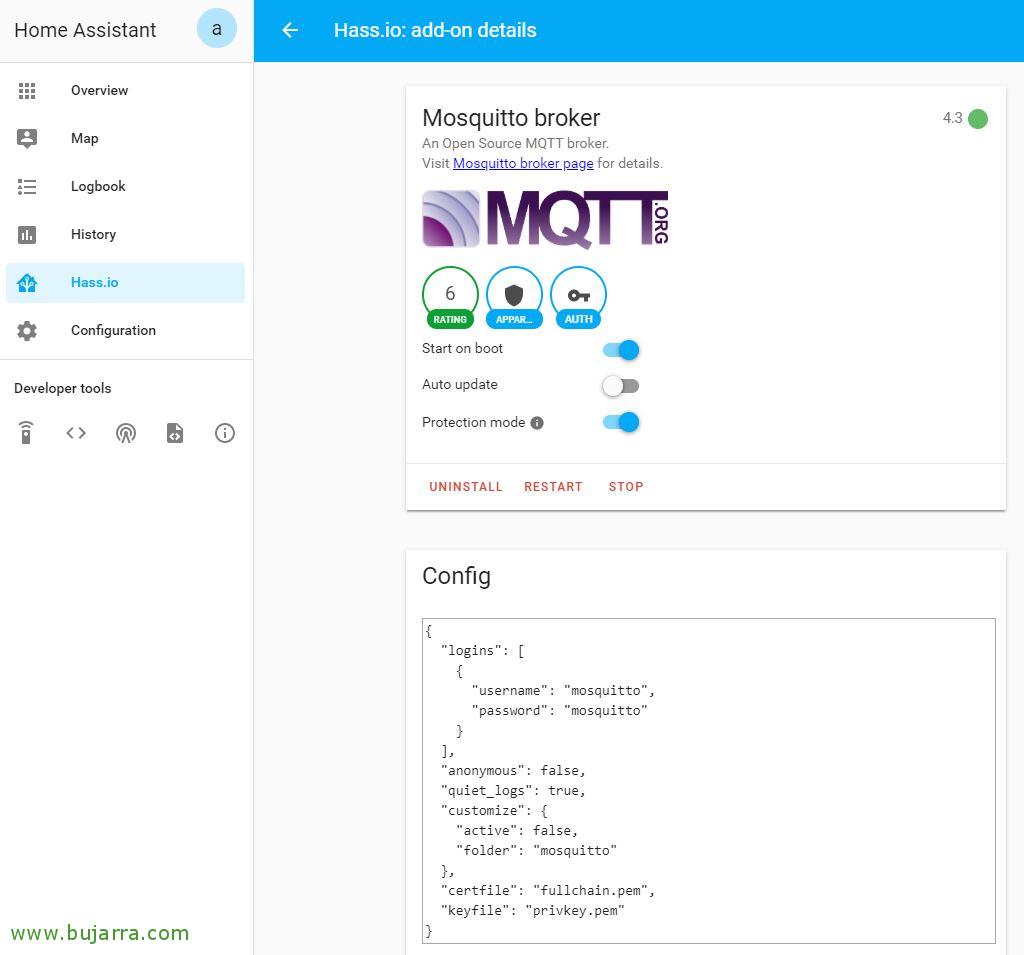
Task: Open Logbook in the sidebar
Action: (125, 187)
